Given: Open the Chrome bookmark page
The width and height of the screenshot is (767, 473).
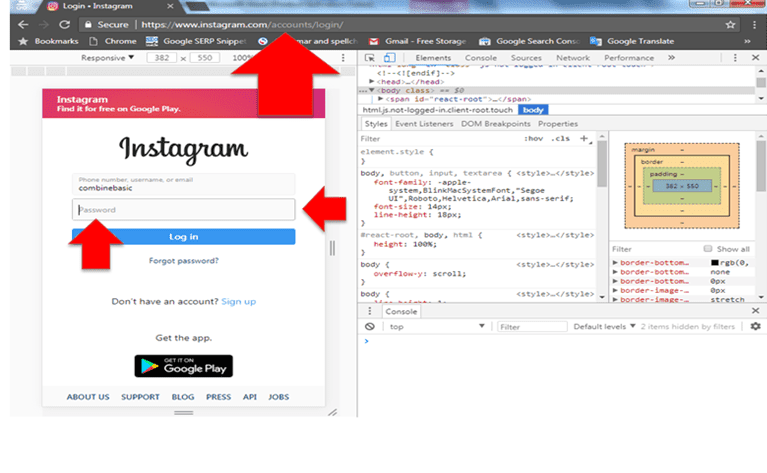Looking at the screenshot, I should (x=113, y=41).
